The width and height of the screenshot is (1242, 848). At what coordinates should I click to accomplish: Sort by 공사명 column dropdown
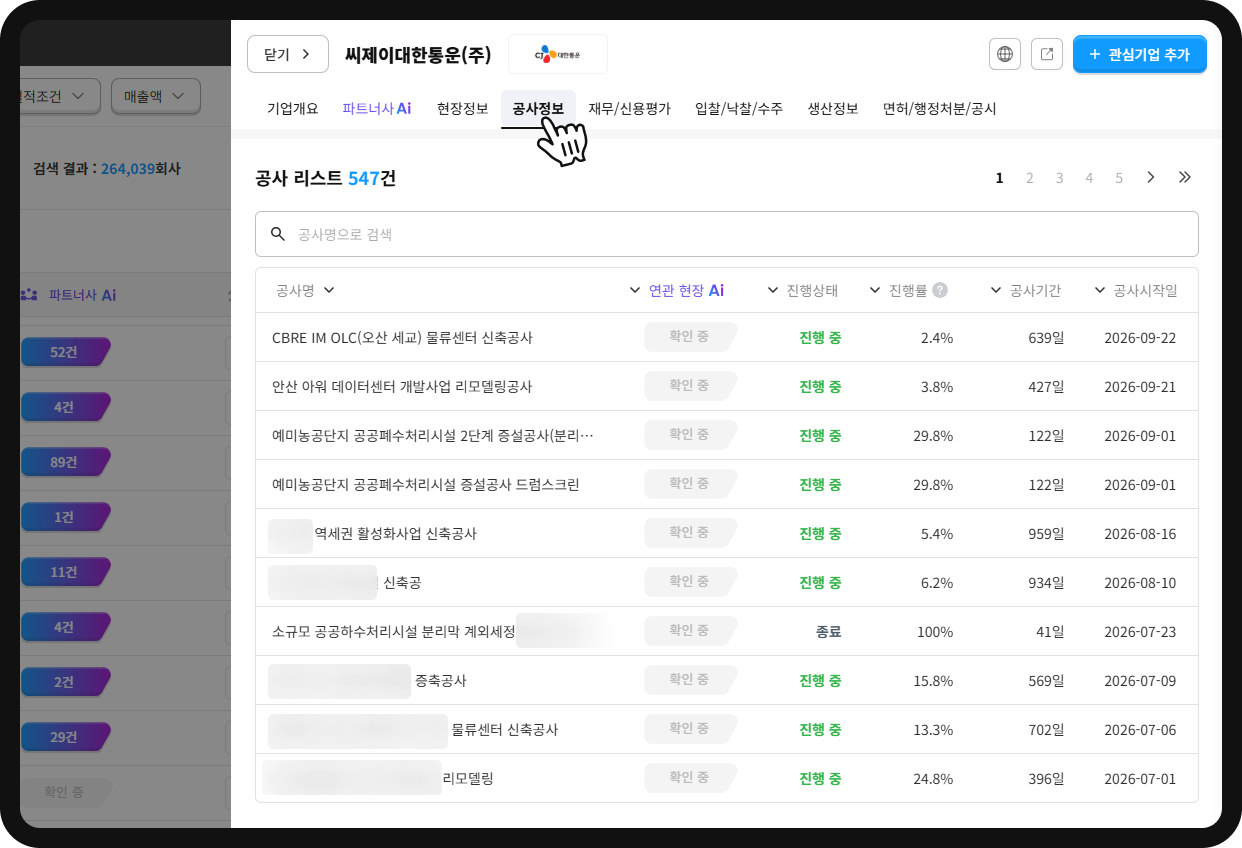tap(305, 290)
